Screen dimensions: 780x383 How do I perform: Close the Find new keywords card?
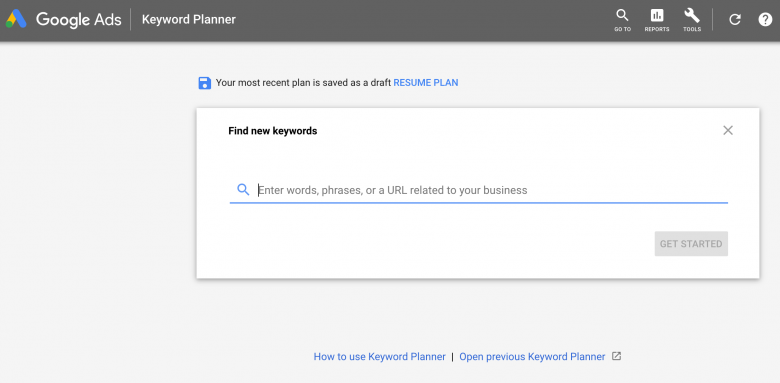coord(728,130)
